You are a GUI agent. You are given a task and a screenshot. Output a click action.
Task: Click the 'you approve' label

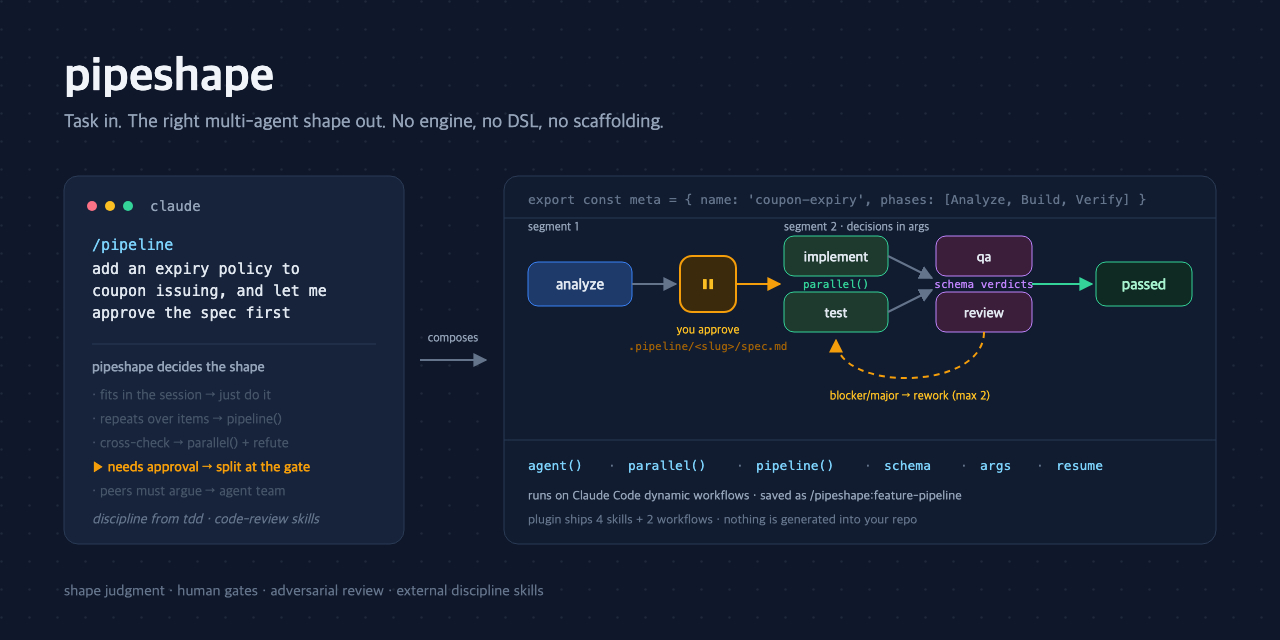coord(708,330)
